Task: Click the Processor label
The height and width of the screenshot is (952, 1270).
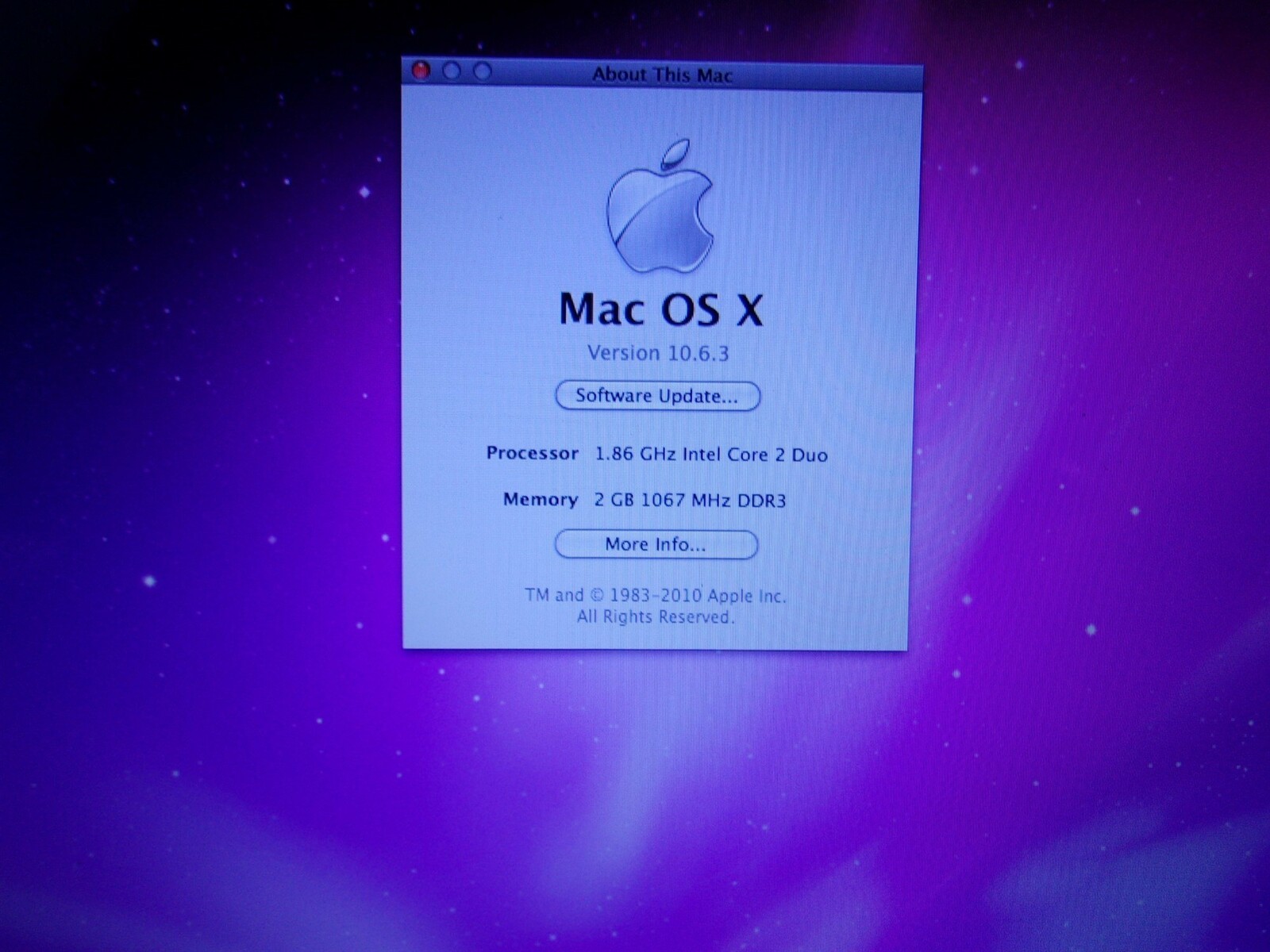Action: tap(532, 453)
